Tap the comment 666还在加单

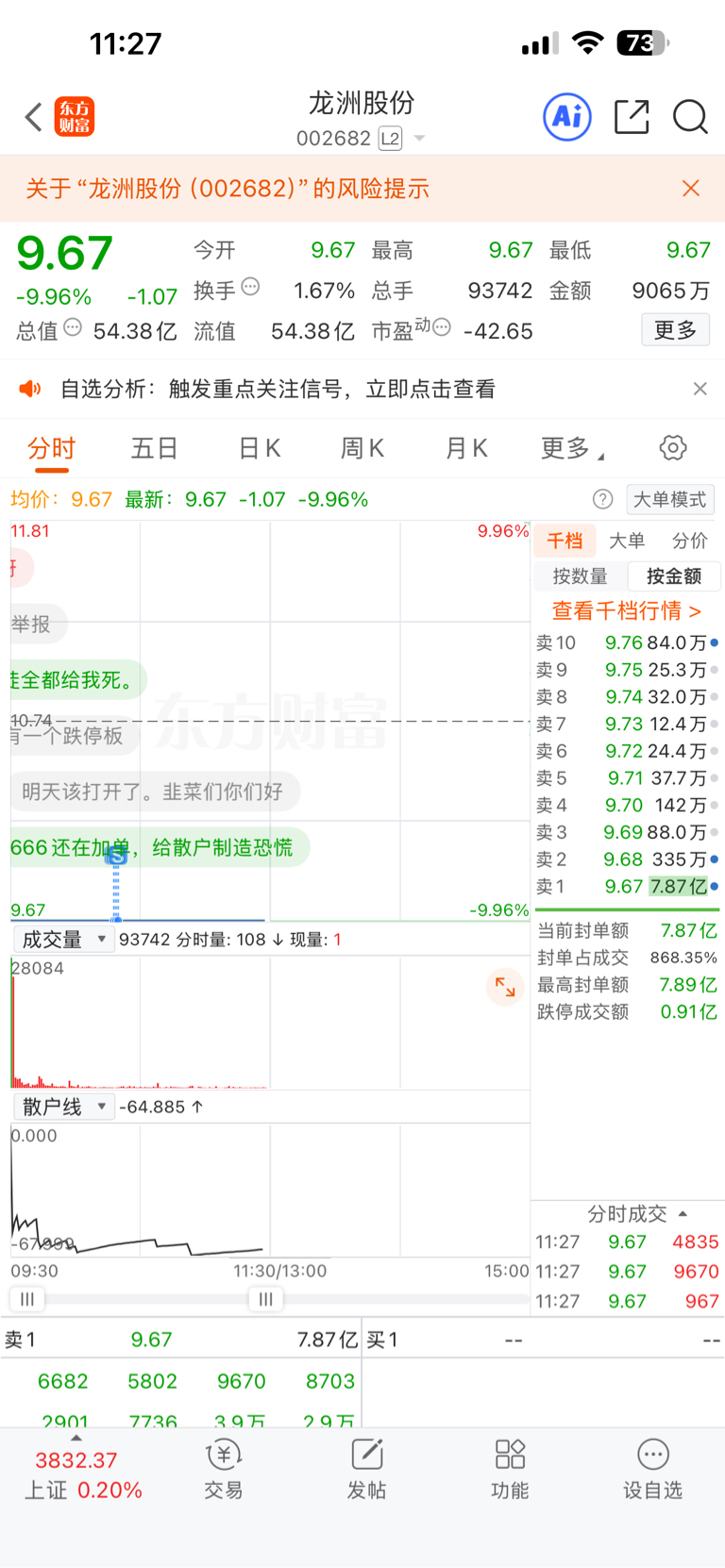pos(159,847)
